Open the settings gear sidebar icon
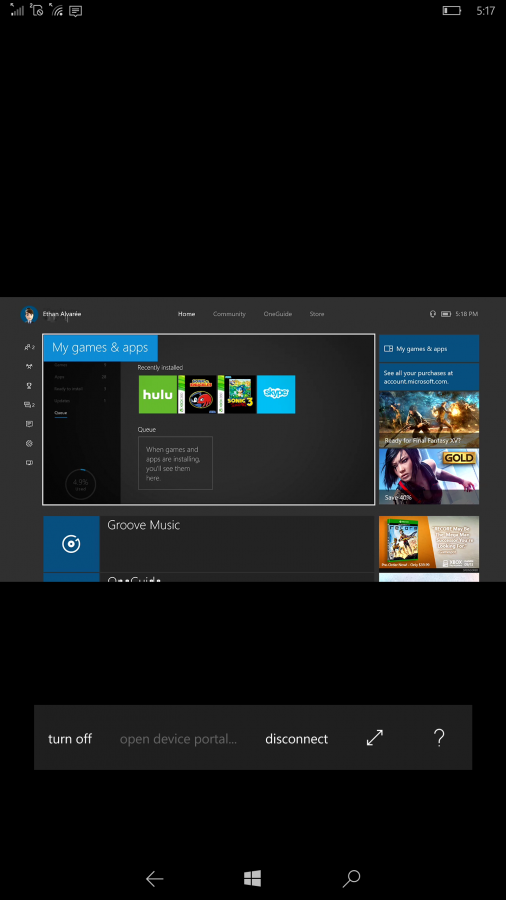 click(x=29, y=443)
